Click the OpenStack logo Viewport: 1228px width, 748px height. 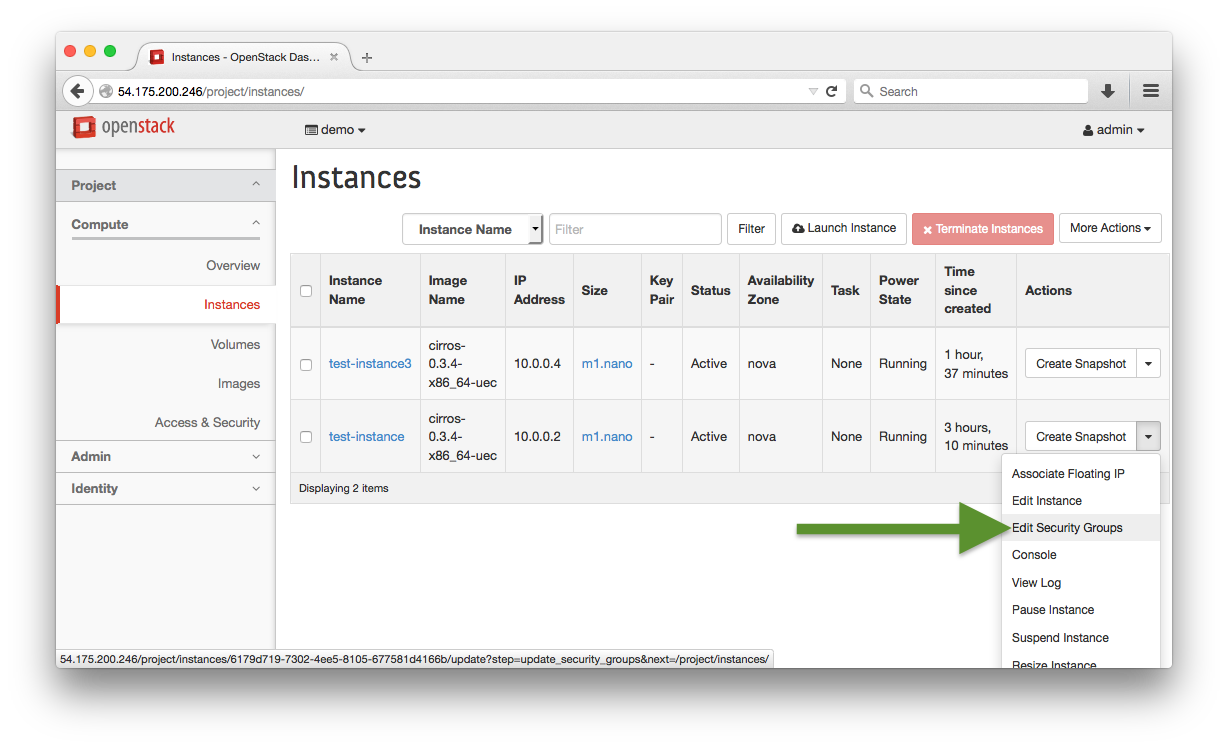pos(124,127)
